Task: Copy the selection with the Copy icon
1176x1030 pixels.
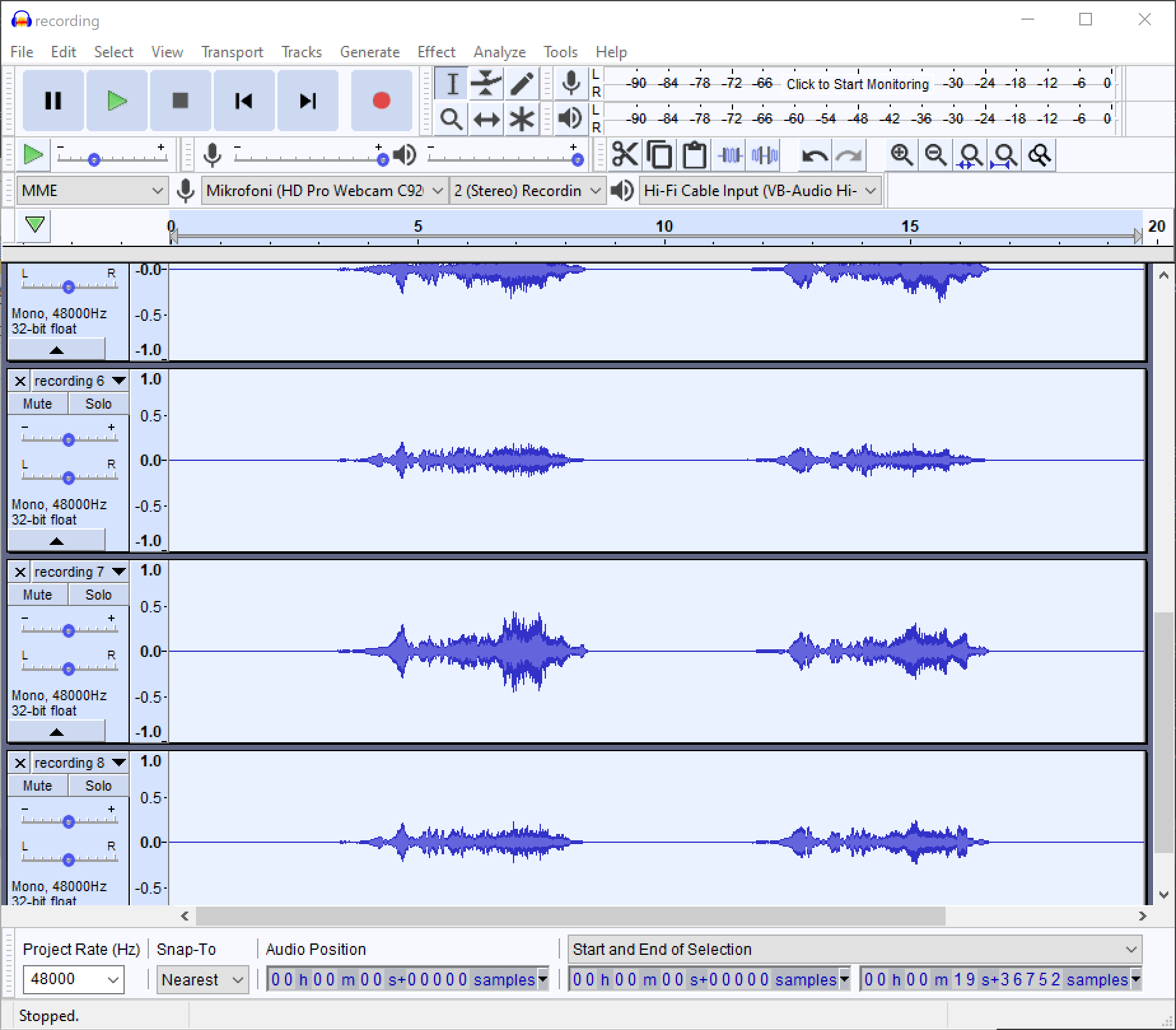Action: [x=659, y=155]
